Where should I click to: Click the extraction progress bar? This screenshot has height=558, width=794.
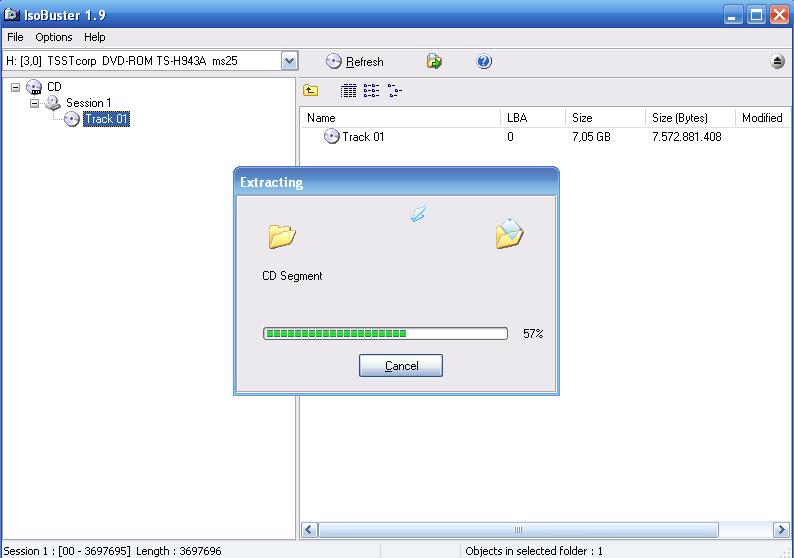click(x=385, y=333)
